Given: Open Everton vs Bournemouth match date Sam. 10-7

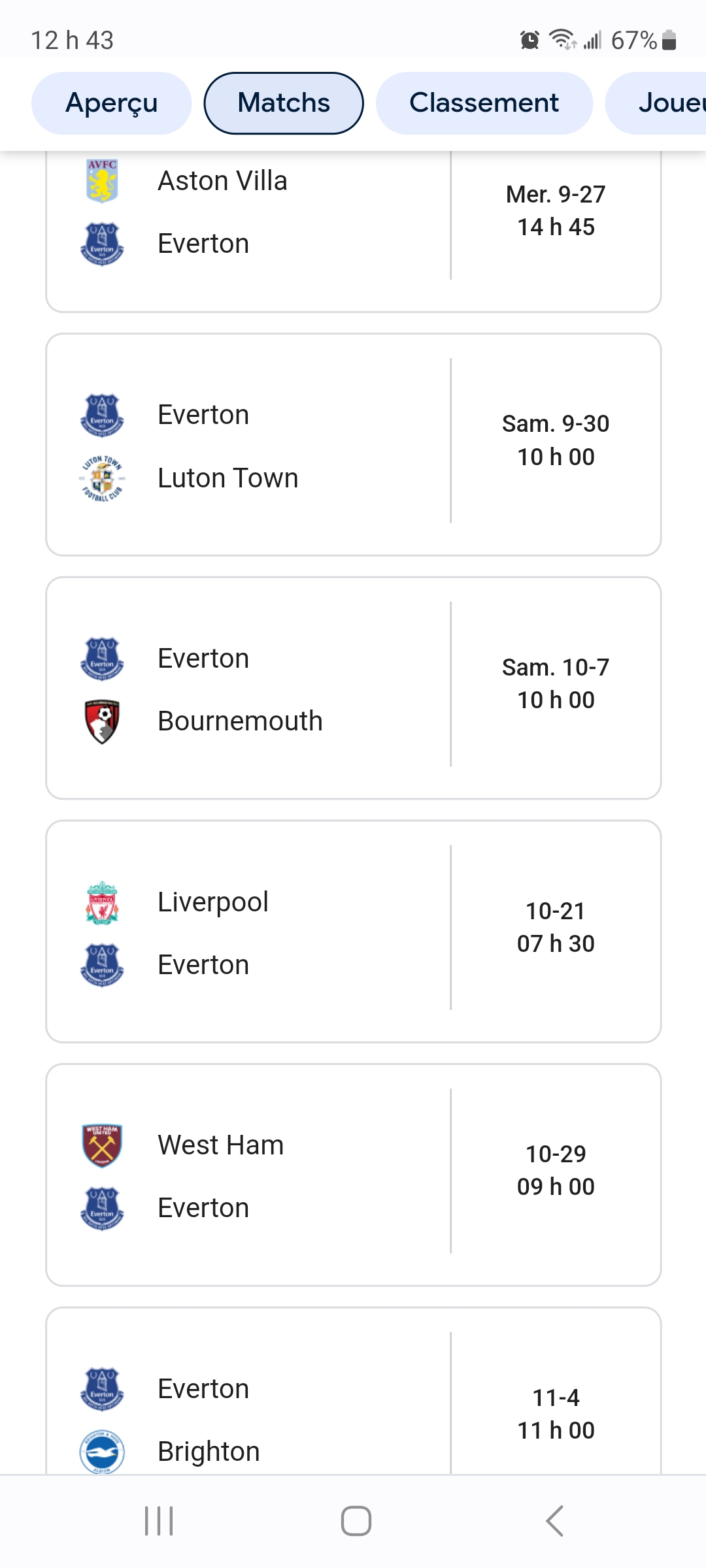Looking at the screenshot, I should pyautogui.click(x=556, y=667).
